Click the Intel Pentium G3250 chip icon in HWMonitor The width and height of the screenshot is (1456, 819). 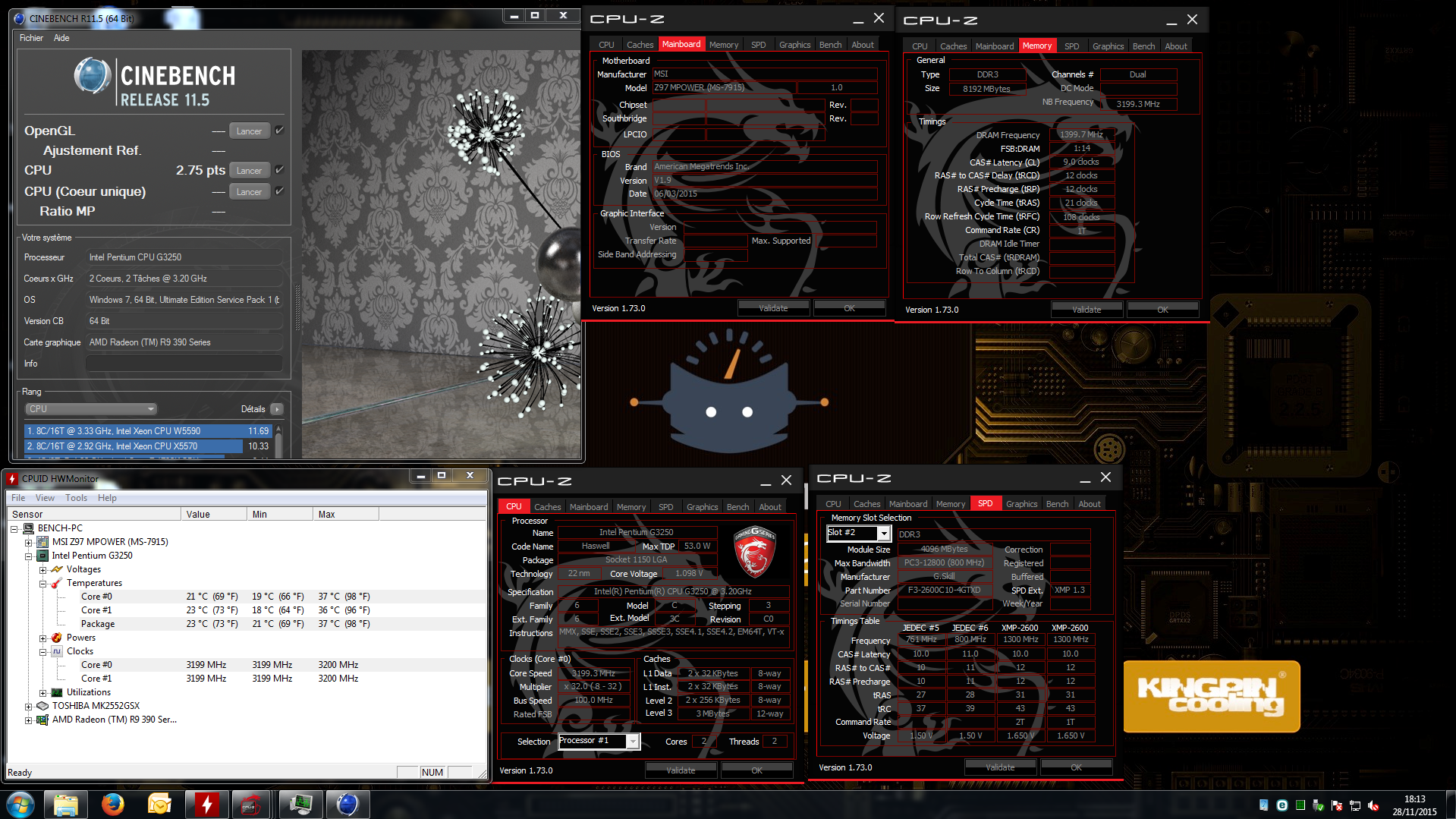42,556
